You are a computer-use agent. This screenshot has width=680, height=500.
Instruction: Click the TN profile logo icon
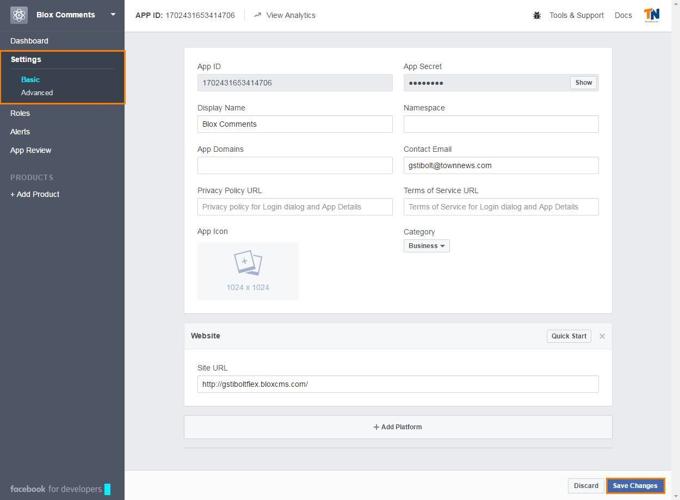[x=652, y=15]
